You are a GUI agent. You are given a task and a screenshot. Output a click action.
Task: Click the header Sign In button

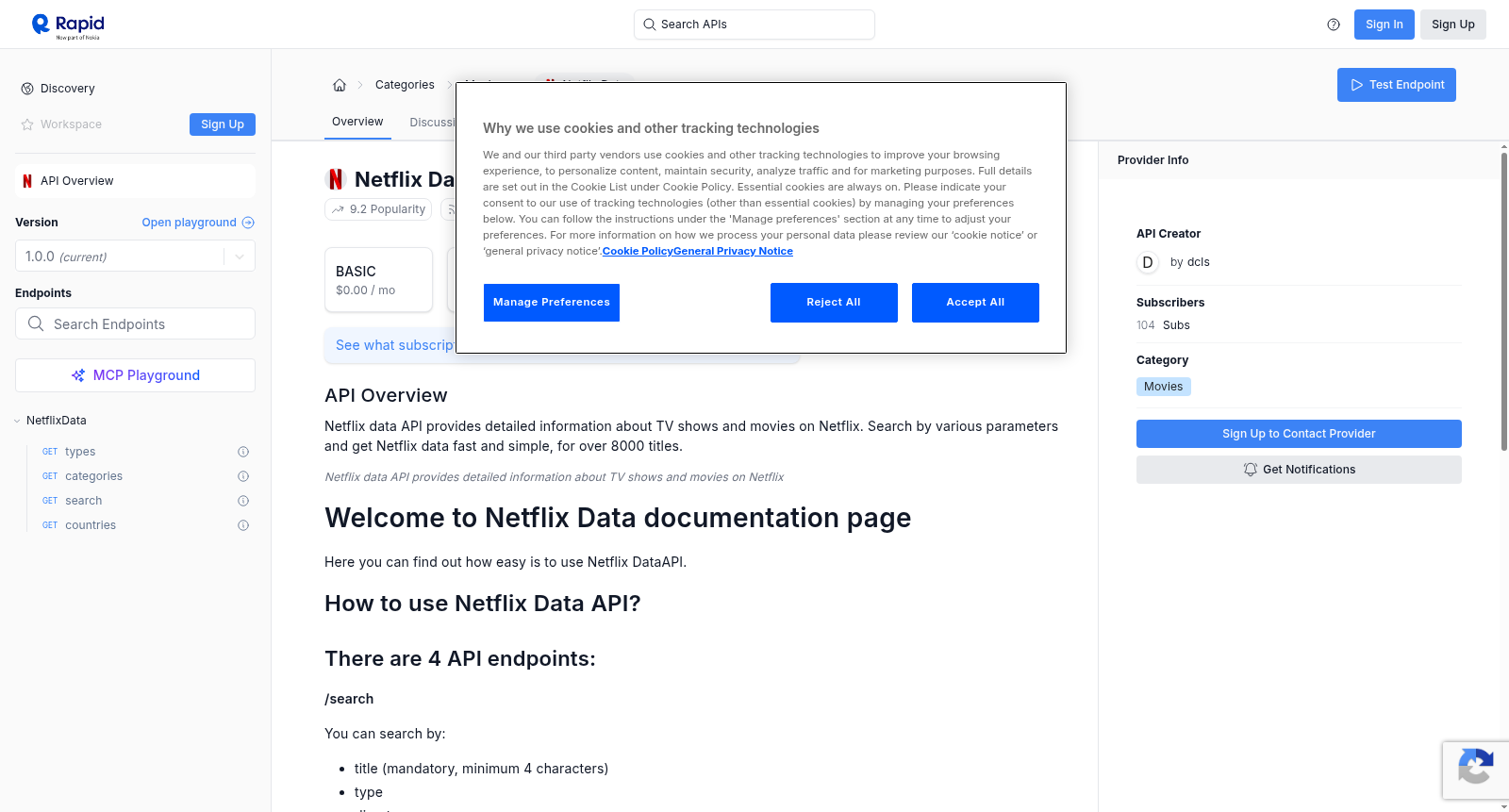click(x=1385, y=25)
